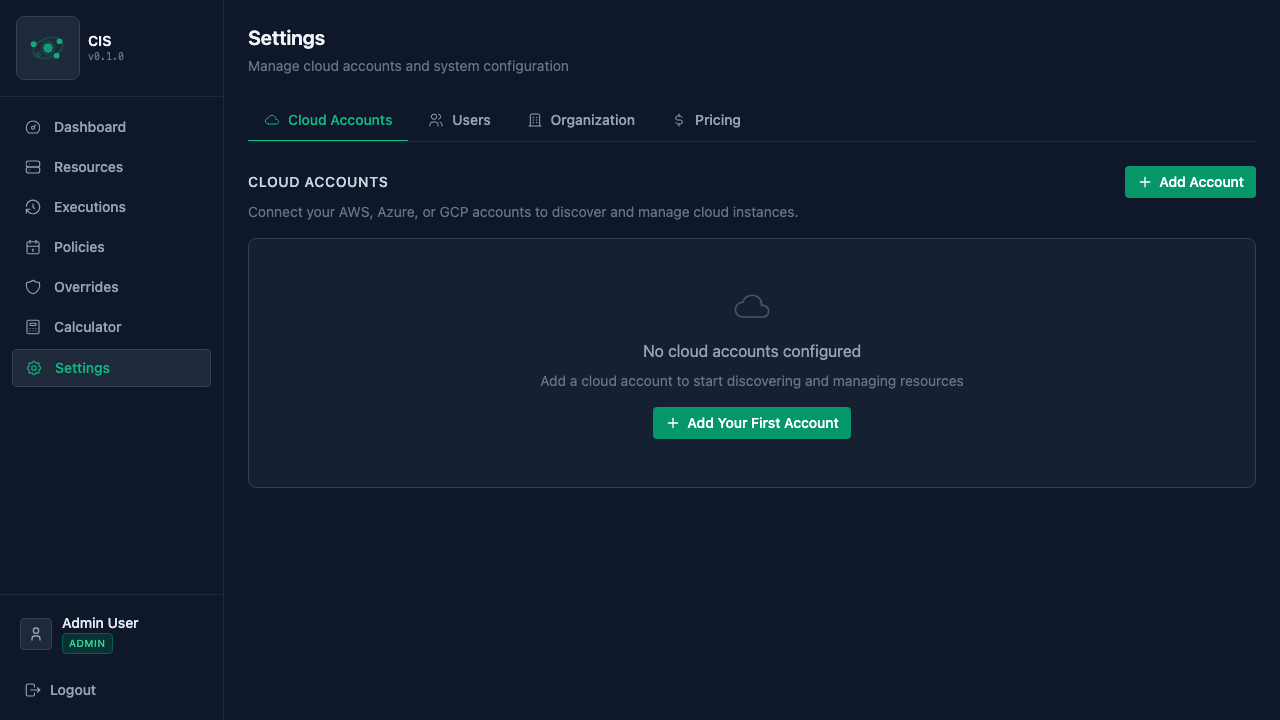
Task: Click the plus icon in Add Your First Account
Action: (x=673, y=423)
